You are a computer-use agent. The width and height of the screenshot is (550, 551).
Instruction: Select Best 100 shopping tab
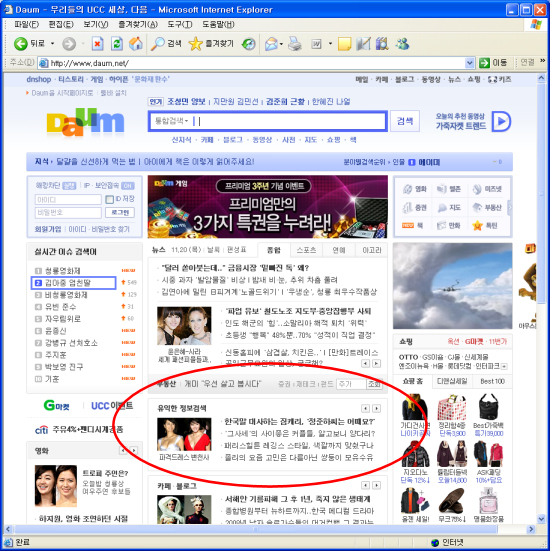(x=492, y=381)
